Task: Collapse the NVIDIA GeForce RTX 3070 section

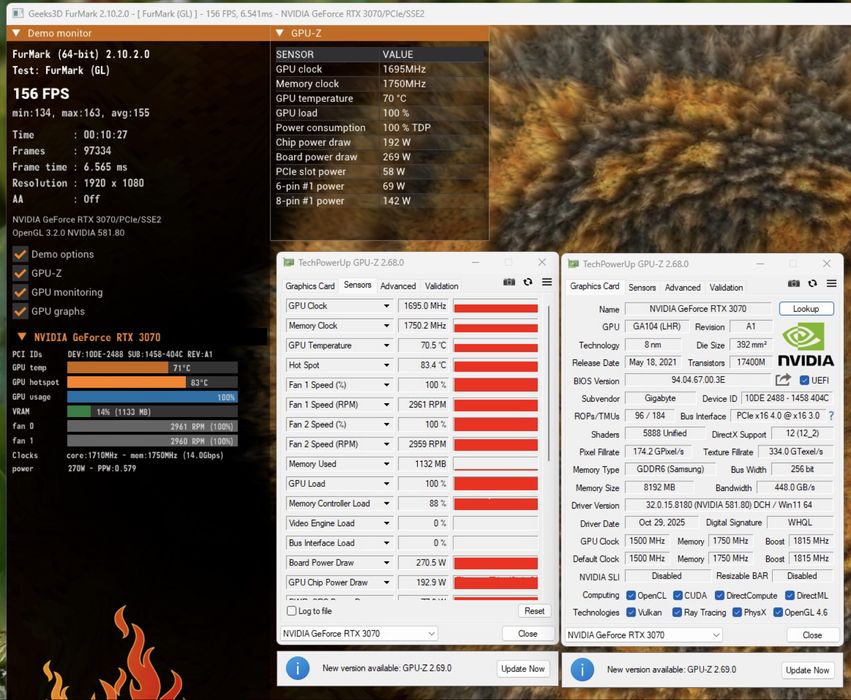Action: click(22, 337)
